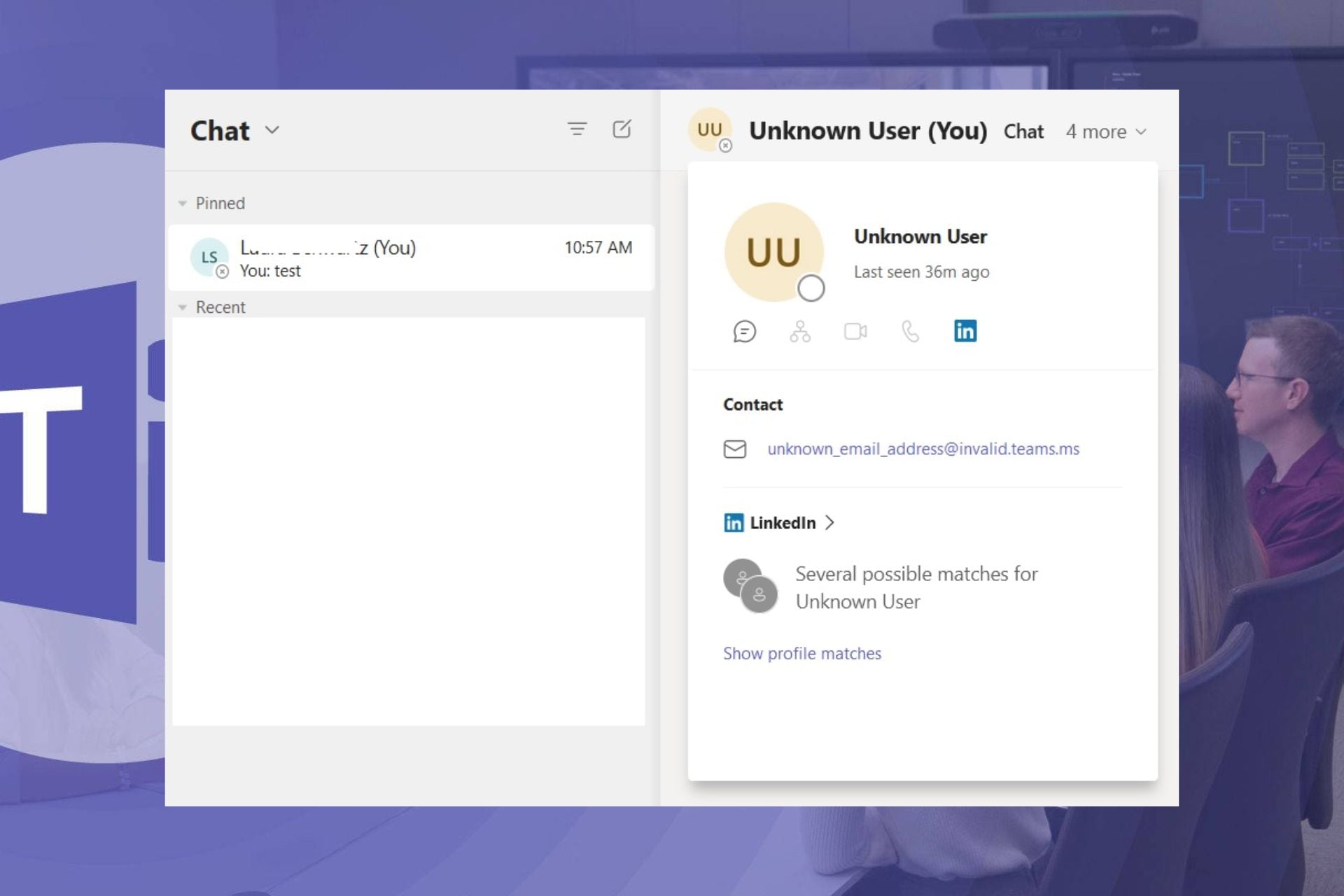The width and height of the screenshot is (1344, 896).
Task: Click the profile matches people icon
Action: (x=750, y=587)
